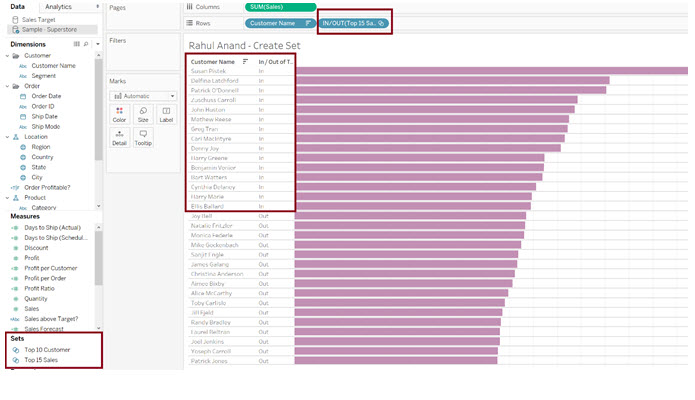Select the Customer Name pill on Rows
The image size is (695, 400).
point(281,23)
